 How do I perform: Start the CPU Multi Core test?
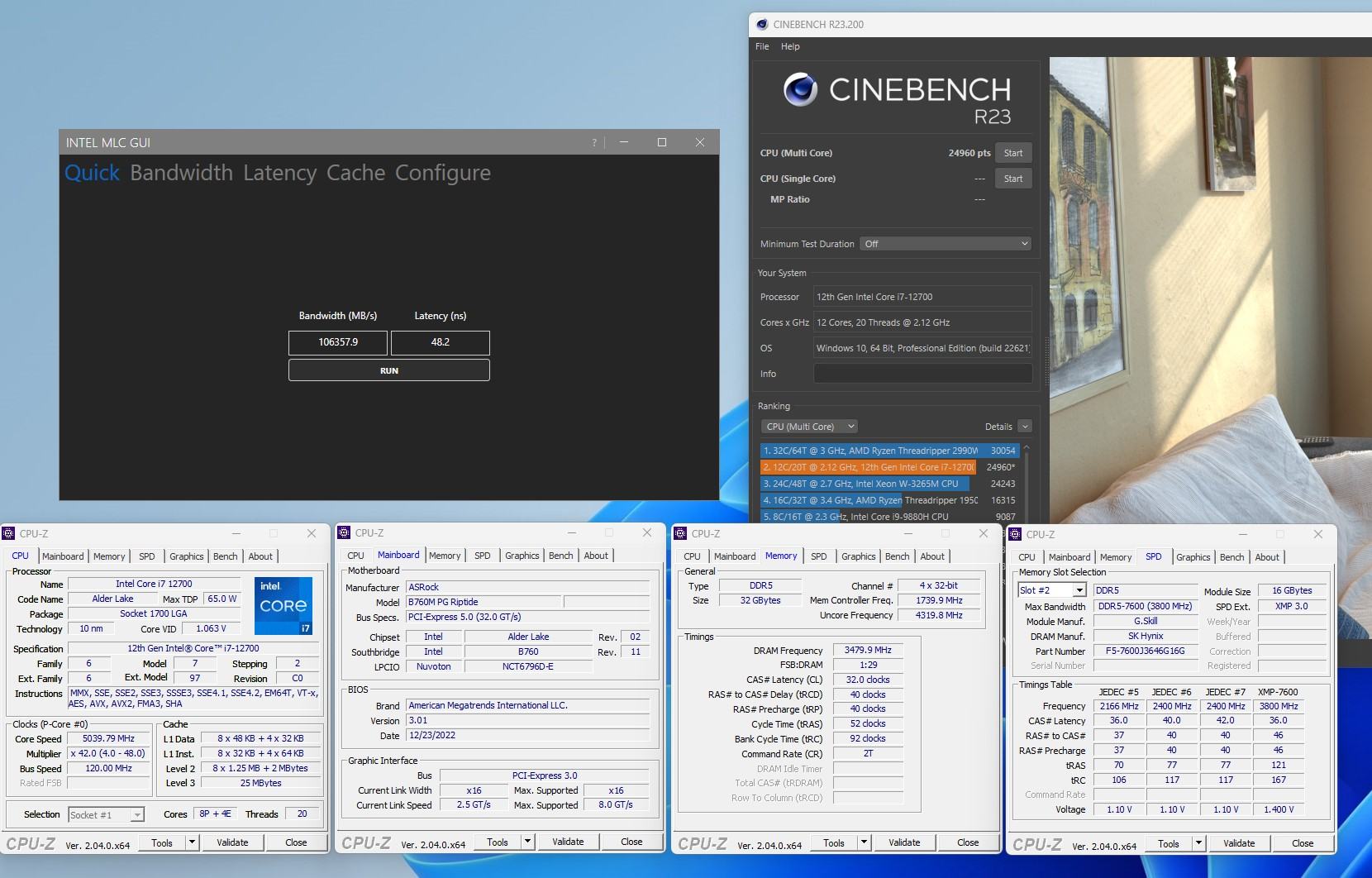point(1013,153)
